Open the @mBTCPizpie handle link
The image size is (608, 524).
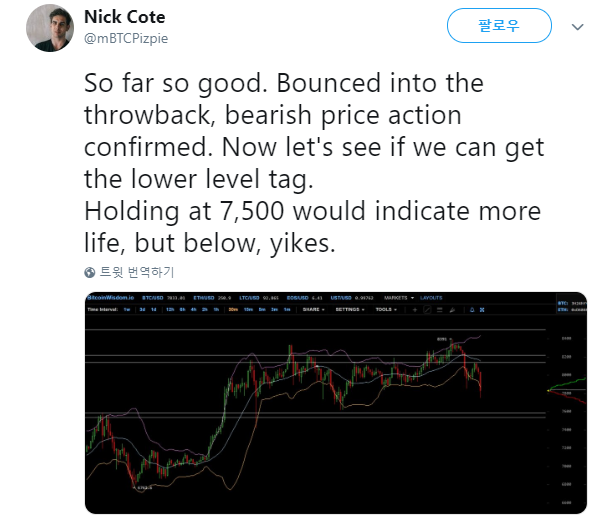(126, 38)
